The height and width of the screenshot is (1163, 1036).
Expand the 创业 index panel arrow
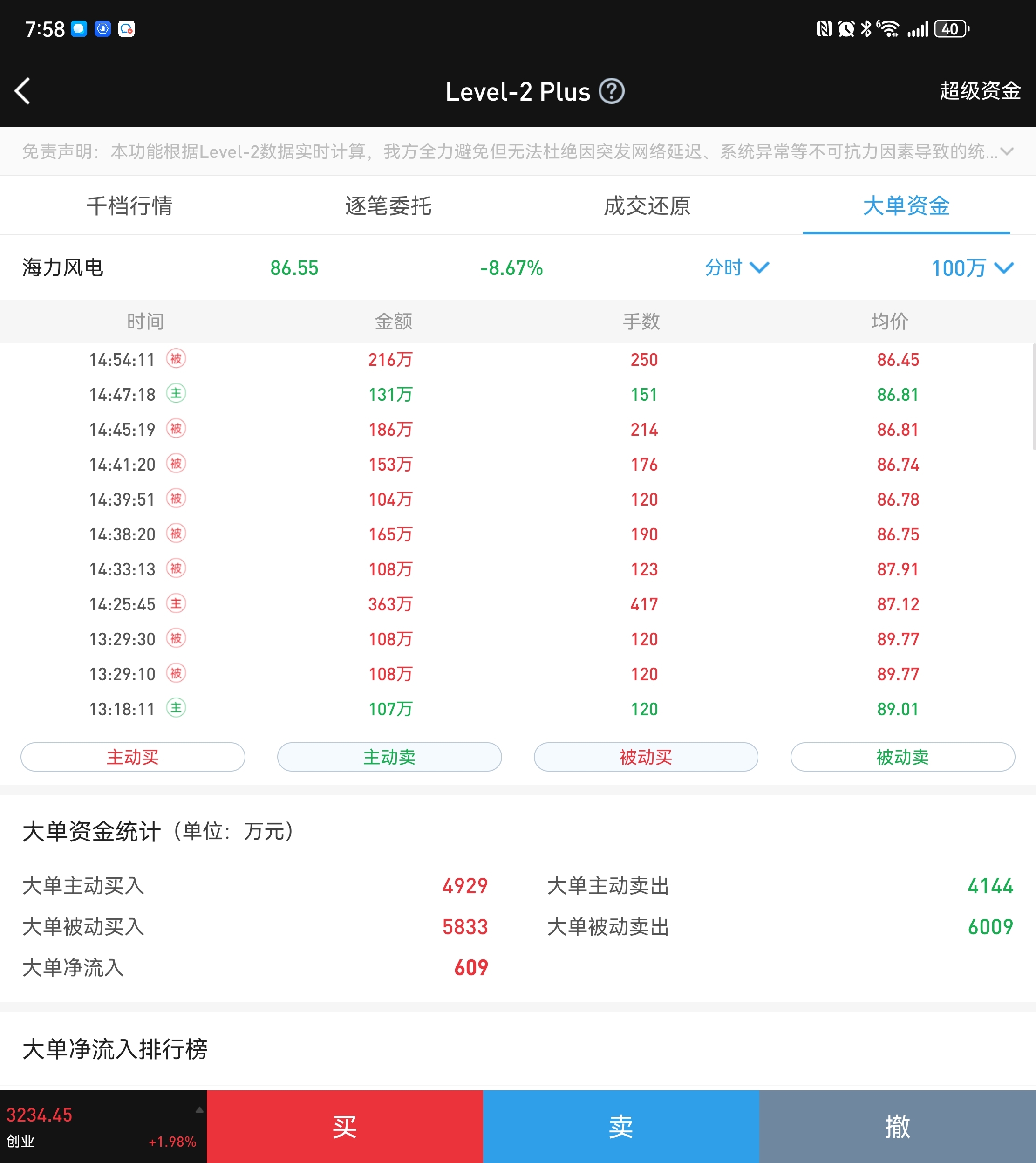coord(199,1110)
